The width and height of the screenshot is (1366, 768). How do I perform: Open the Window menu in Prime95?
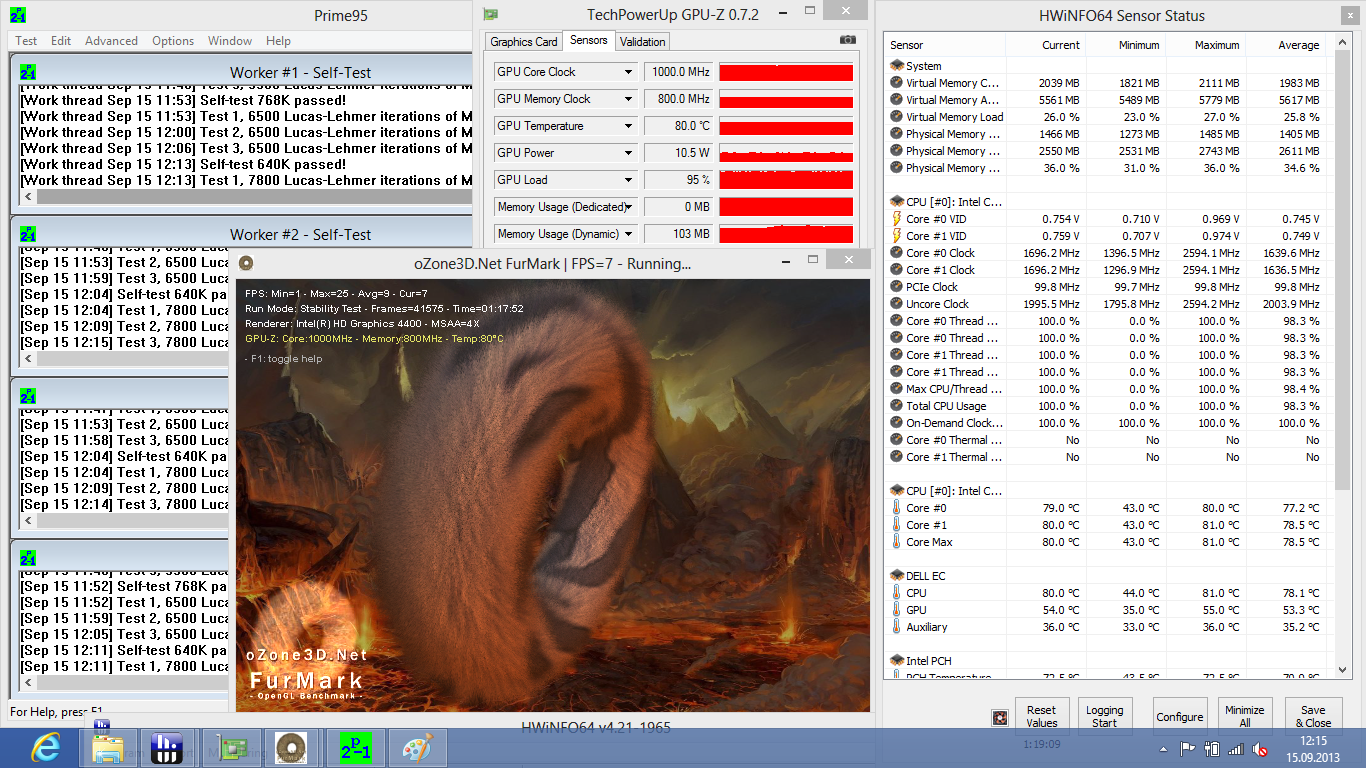(x=230, y=41)
